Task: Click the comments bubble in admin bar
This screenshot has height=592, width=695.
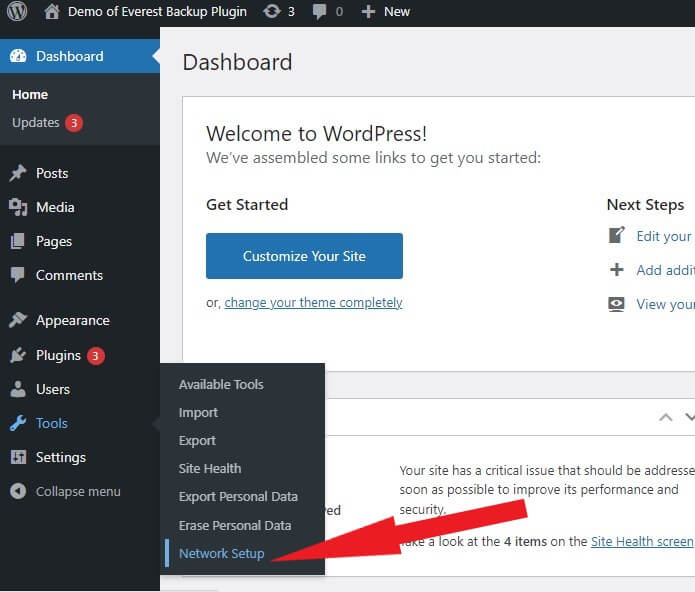Action: (320, 12)
